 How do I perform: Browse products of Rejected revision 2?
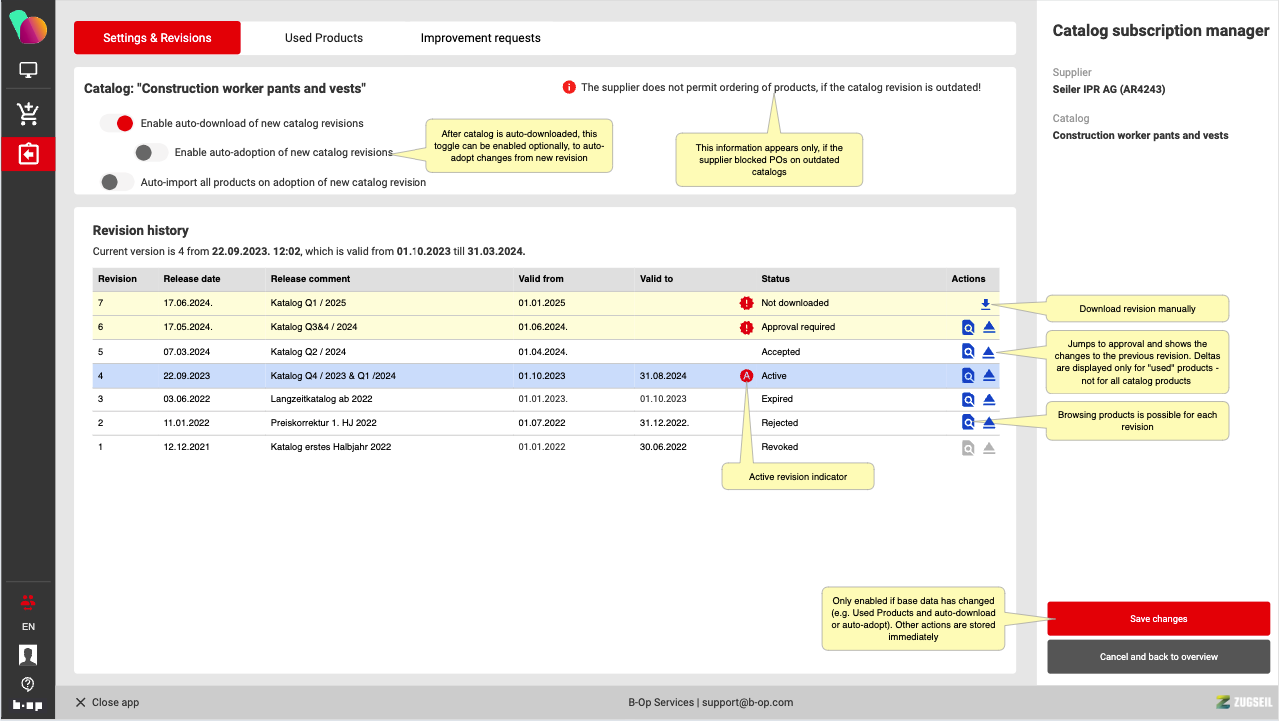968,422
